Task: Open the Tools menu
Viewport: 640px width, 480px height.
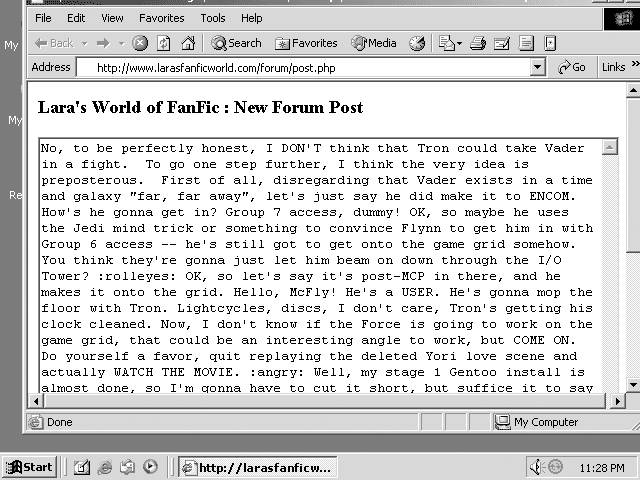Action: pos(212,18)
